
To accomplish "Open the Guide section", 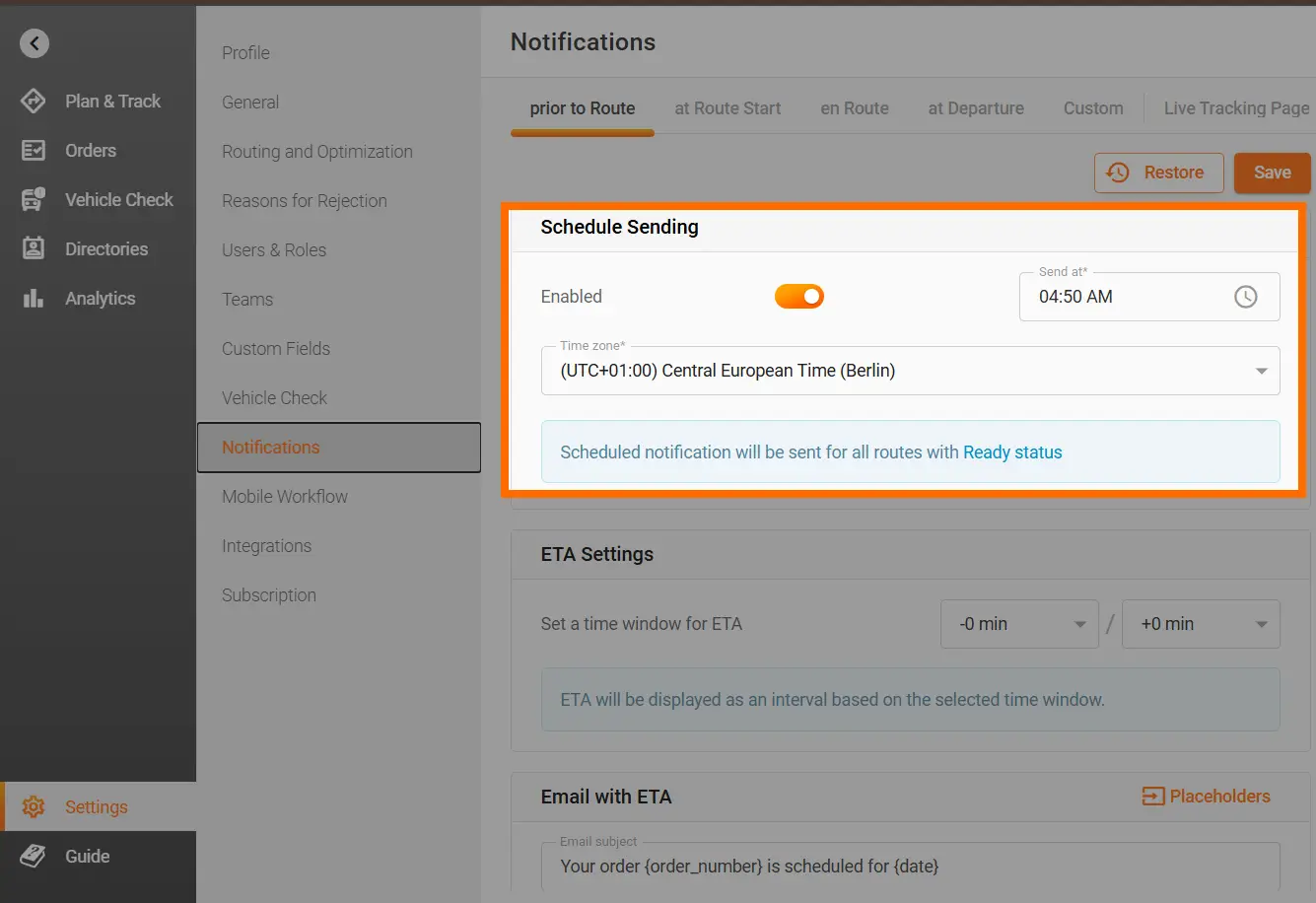I will [32, 856].
